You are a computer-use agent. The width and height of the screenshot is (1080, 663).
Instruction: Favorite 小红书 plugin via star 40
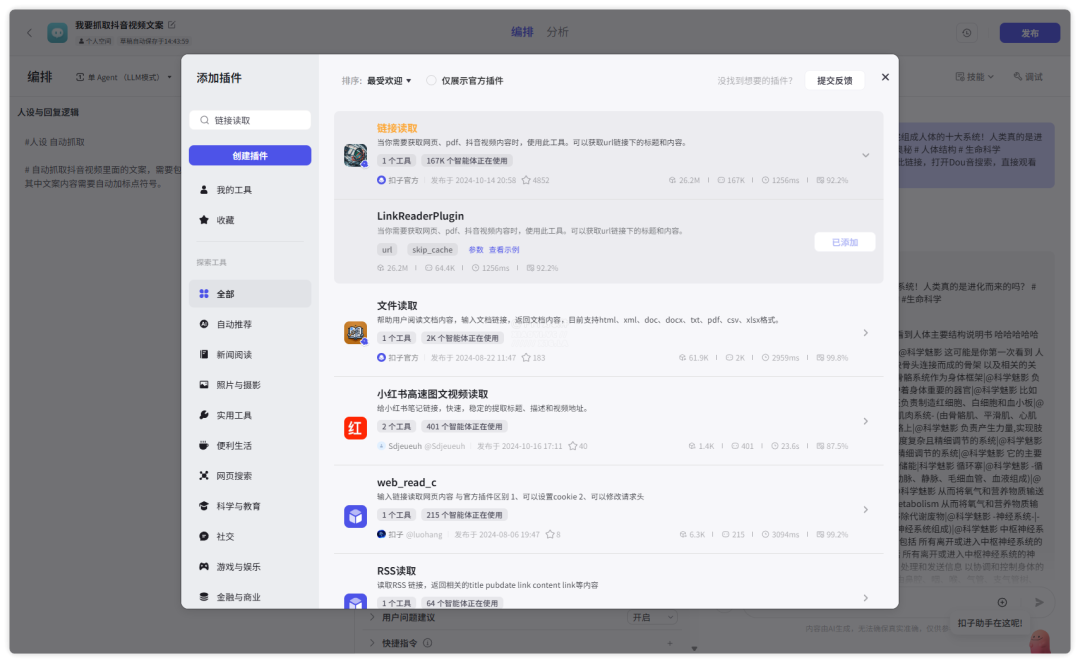tap(572, 446)
